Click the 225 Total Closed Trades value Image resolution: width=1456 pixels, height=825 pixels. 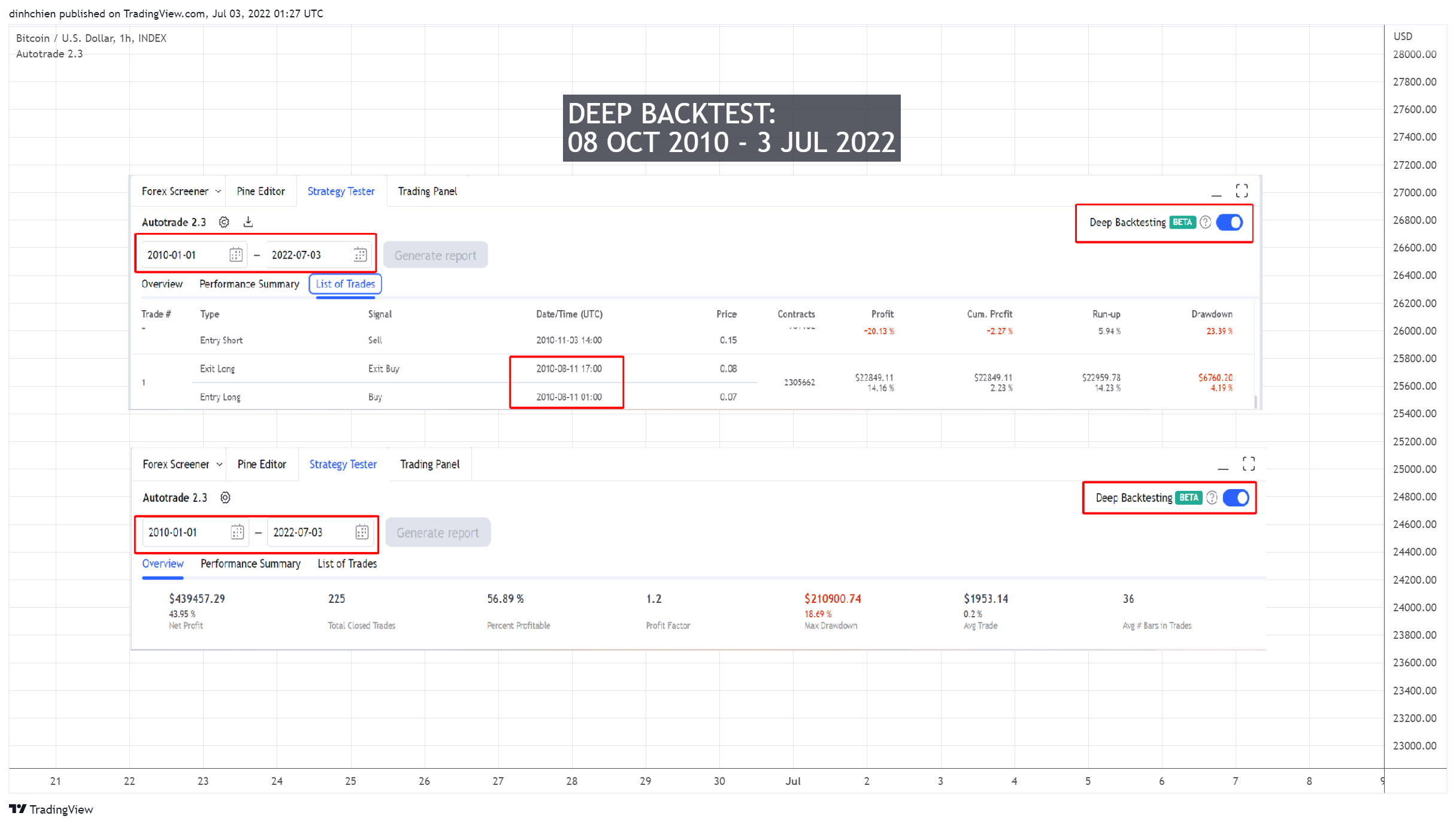pos(337,599)
